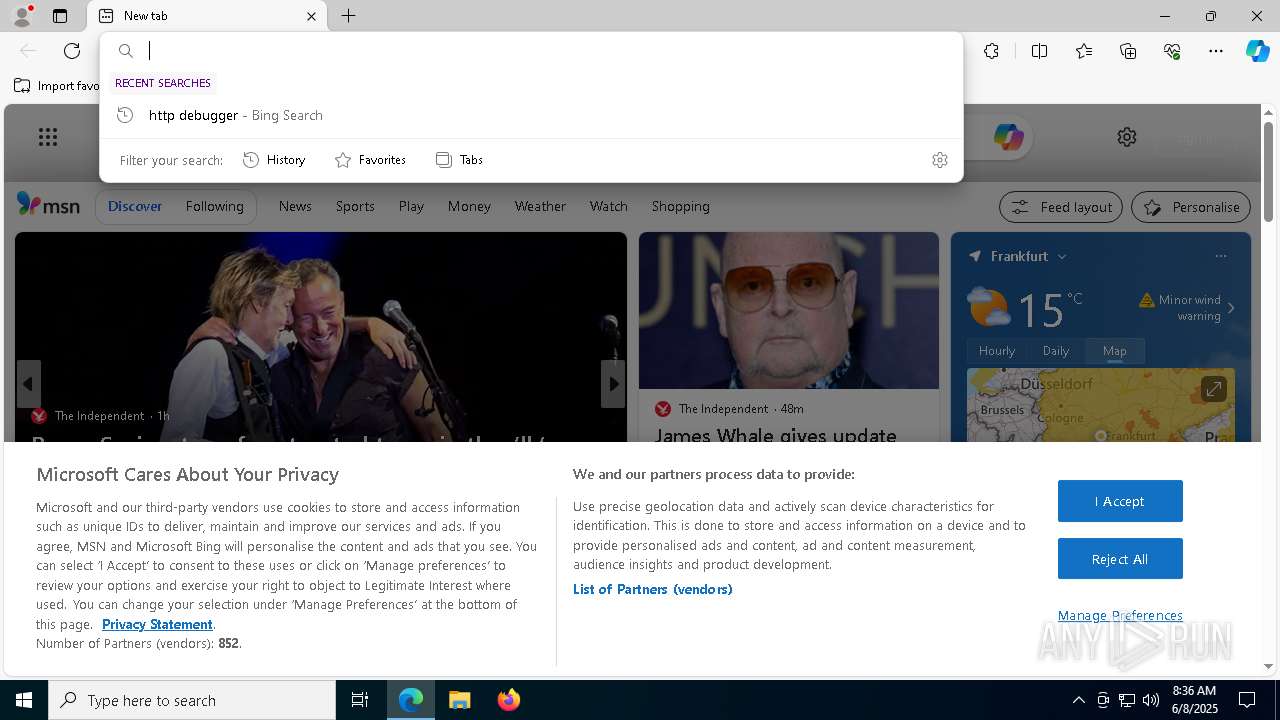Go to the msn logo home
This screenshot has height=720, width=1280.
48,206
